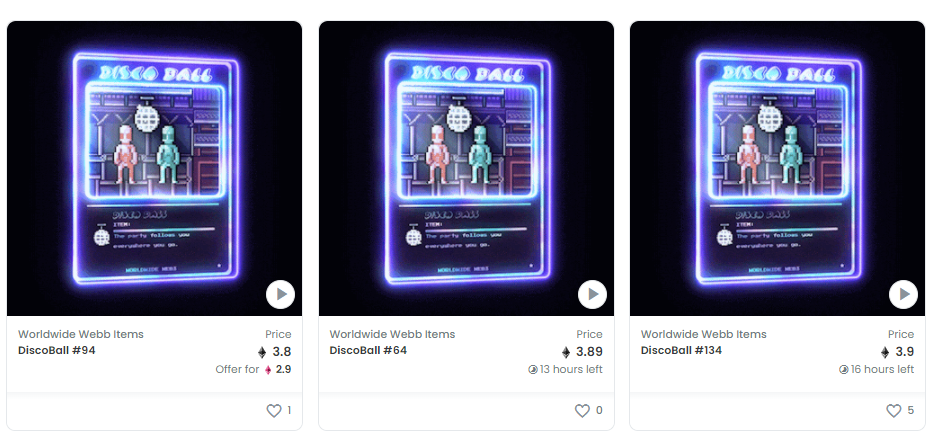Click Ethereum icon beside 3.8 price
The image size is (936, 447).
[261, 352]
